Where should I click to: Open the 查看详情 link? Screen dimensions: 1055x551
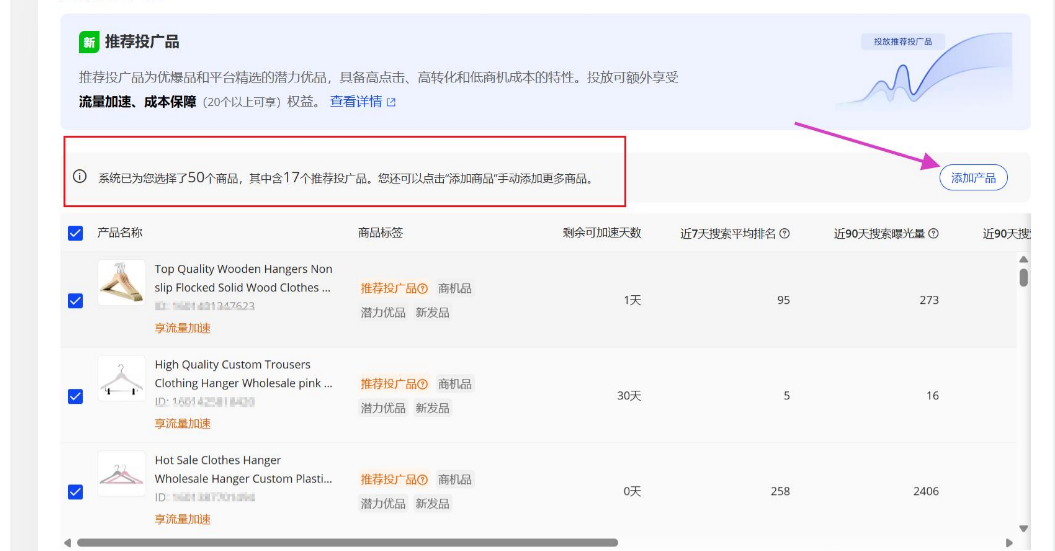[356, 102]
